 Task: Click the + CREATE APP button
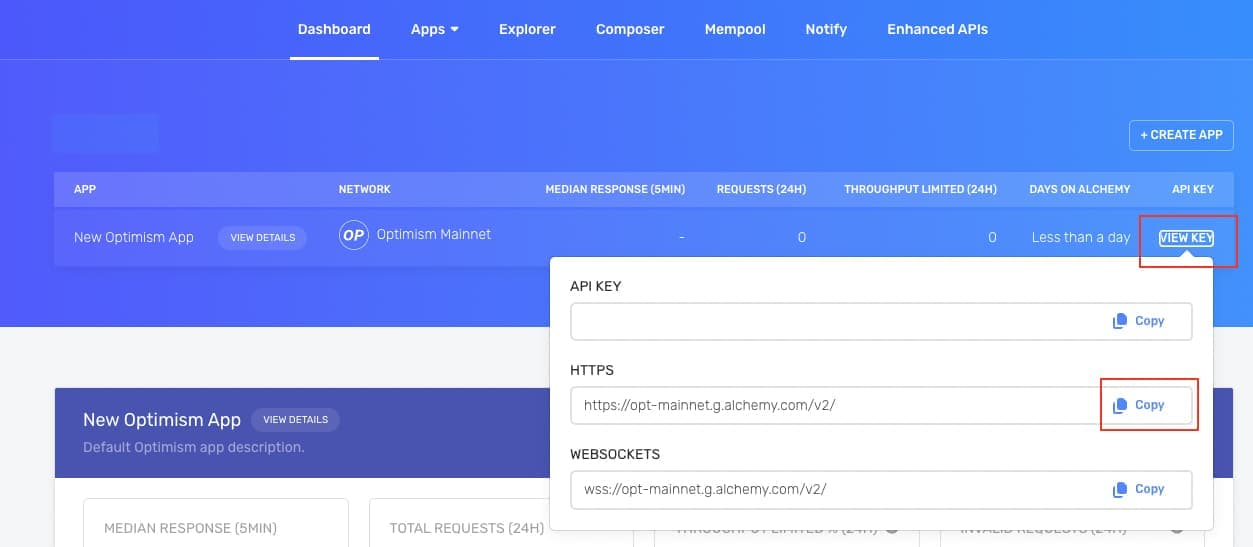tap(1181, 135)
